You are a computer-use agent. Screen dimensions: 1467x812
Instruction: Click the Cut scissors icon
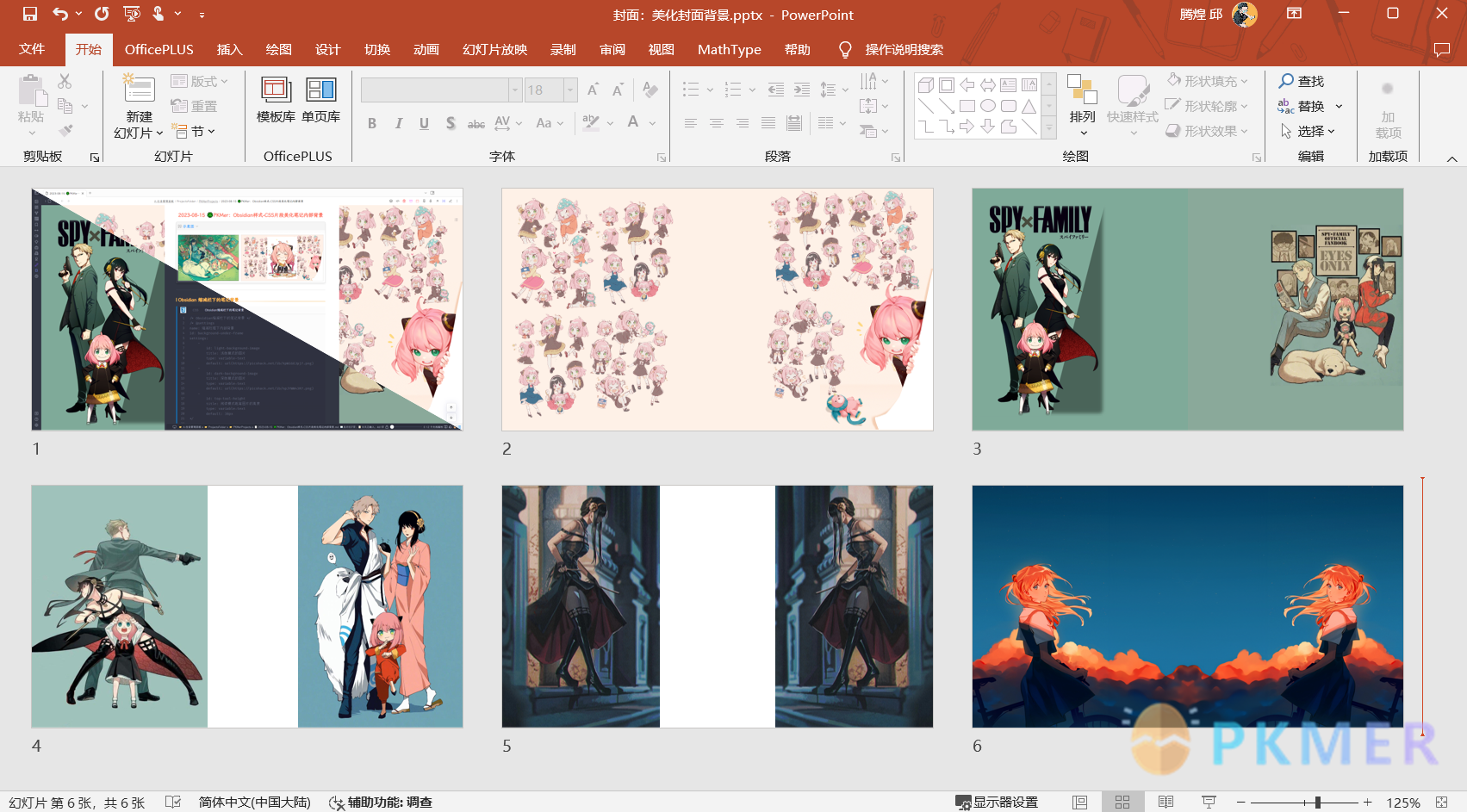tap(65, 81)
